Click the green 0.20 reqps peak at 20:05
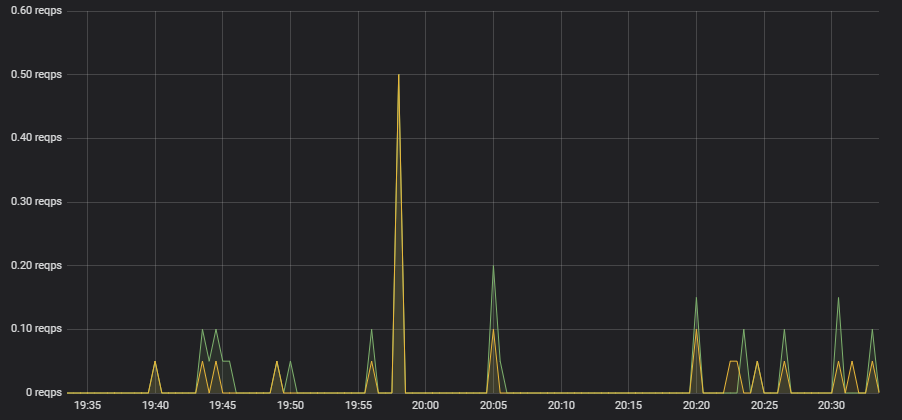The width and height of the screenshot is (902, 420). tap(494, 266)
